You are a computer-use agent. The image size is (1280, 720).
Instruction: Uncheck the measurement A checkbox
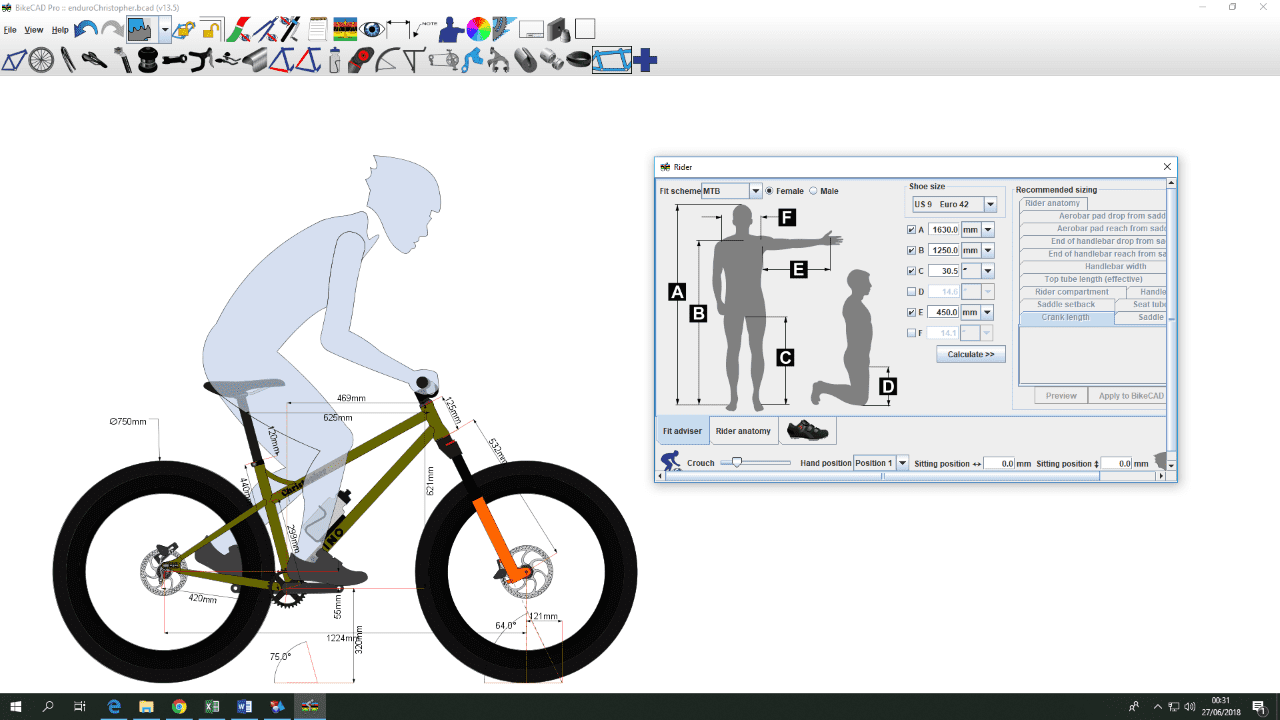coord(910,230)
